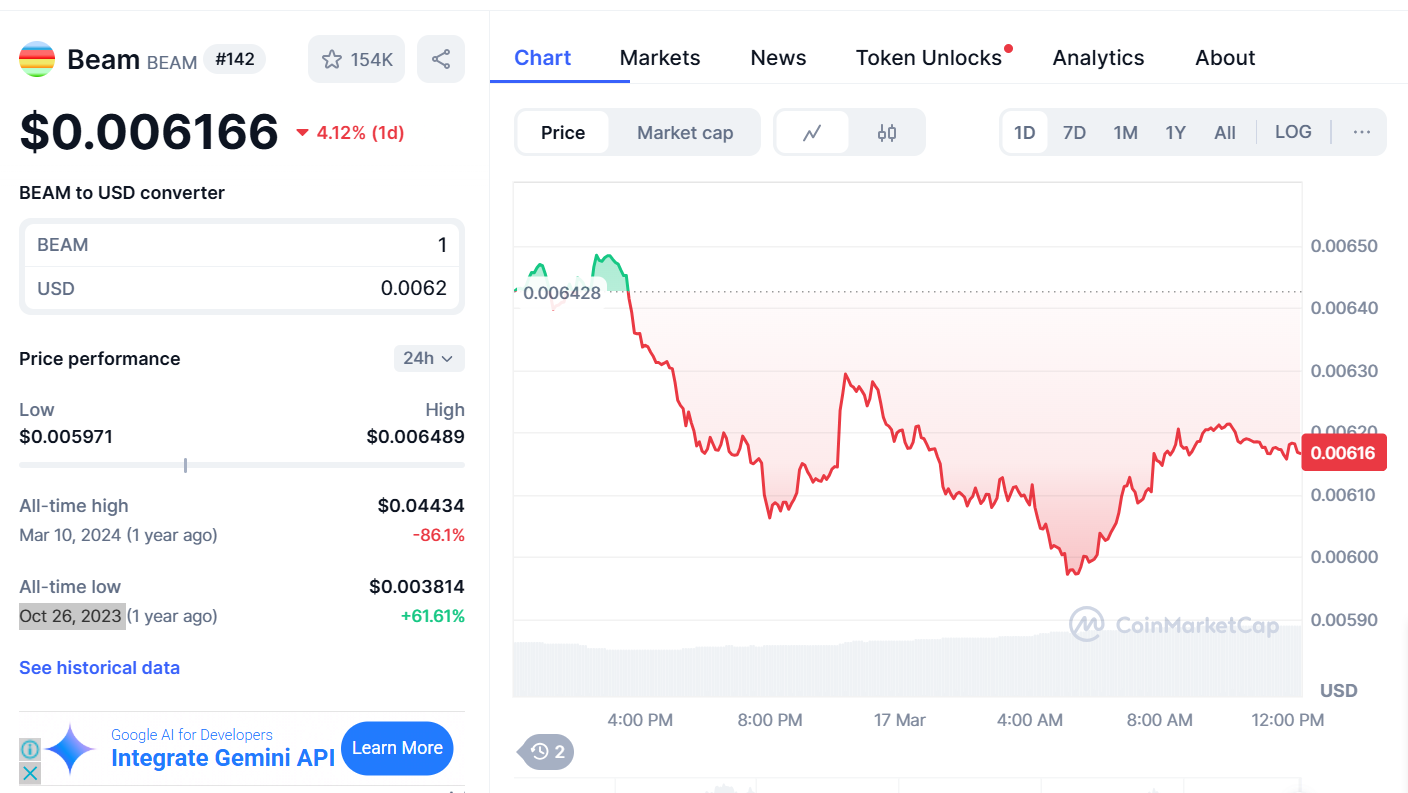Expand the 1Y timeframe option
Screen dimensions: 1408x793
(1175, 131)
